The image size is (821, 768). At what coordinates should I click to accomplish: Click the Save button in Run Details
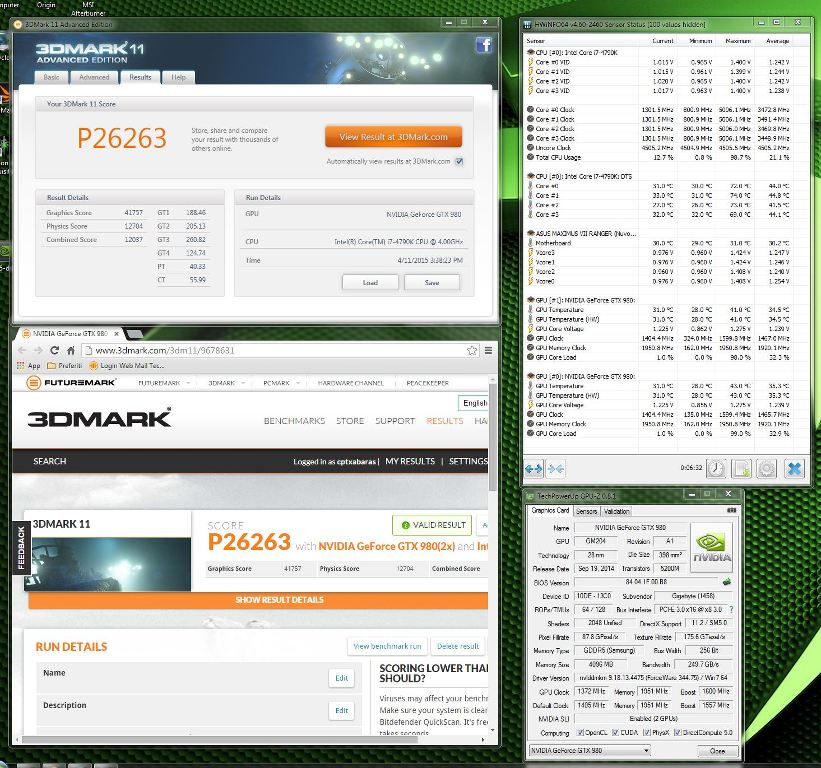[432, 282]
